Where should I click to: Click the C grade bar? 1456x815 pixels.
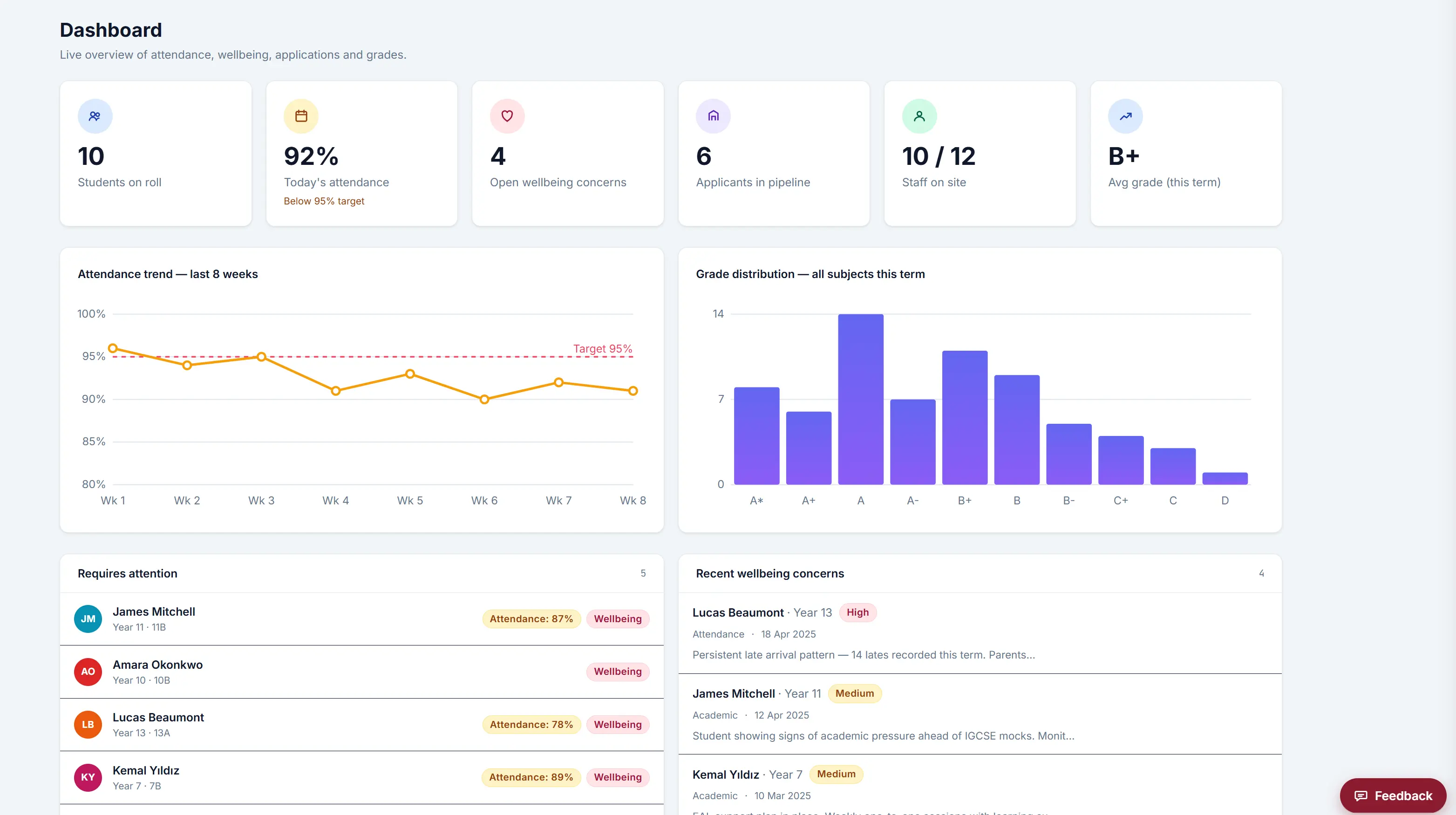[1173, 466]
